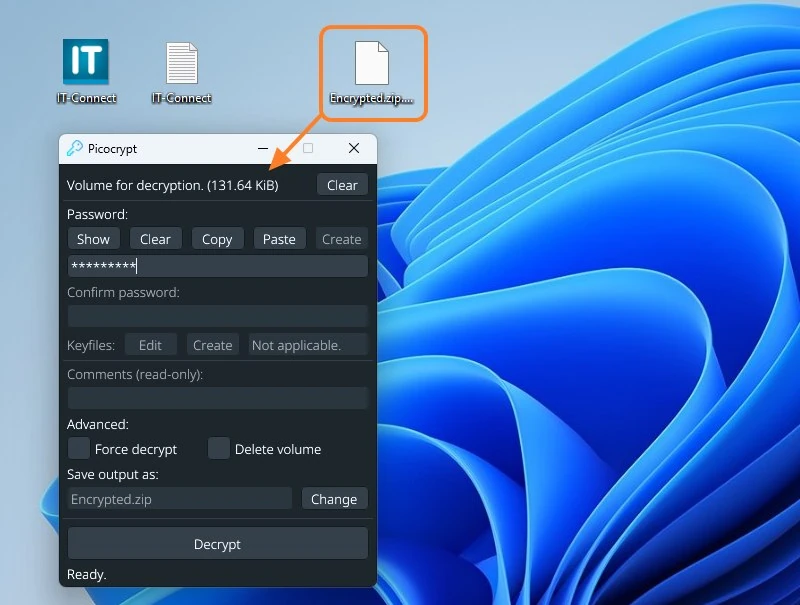Click the Picocrypt key icon in the title bar
800x605 pixels.
pos(74,148)
